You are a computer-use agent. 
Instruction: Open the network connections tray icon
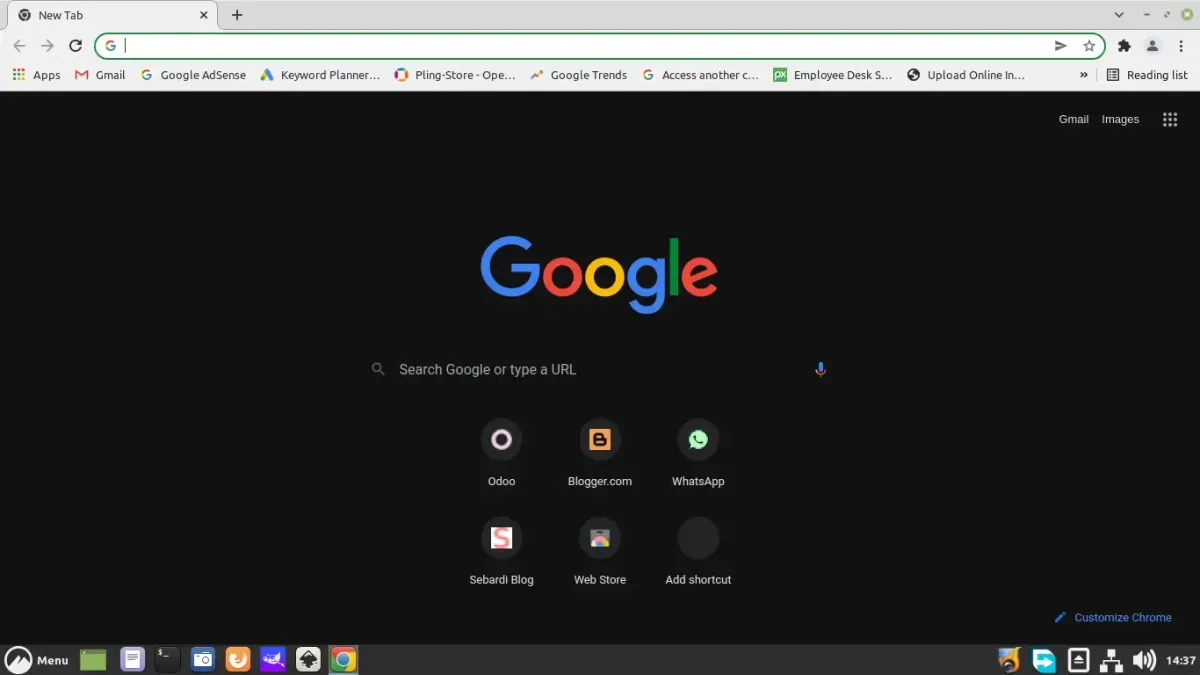[1111, 660]
